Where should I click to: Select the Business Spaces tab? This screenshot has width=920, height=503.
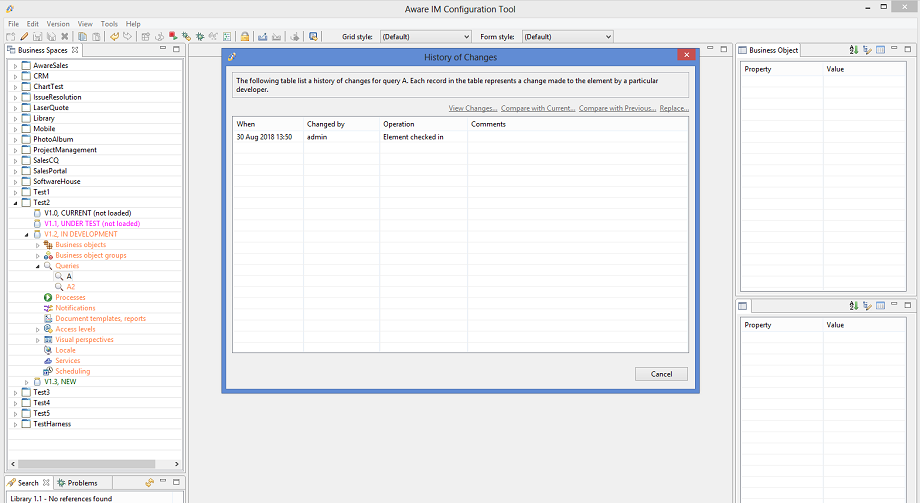[x=42, y=50]
